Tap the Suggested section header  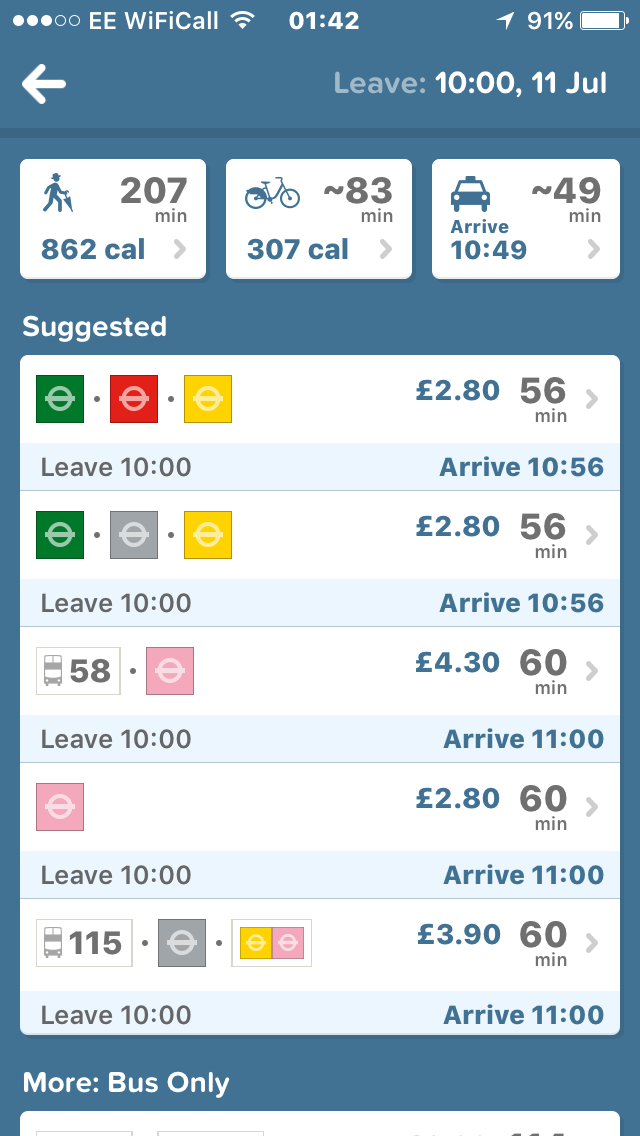point(94,327)
